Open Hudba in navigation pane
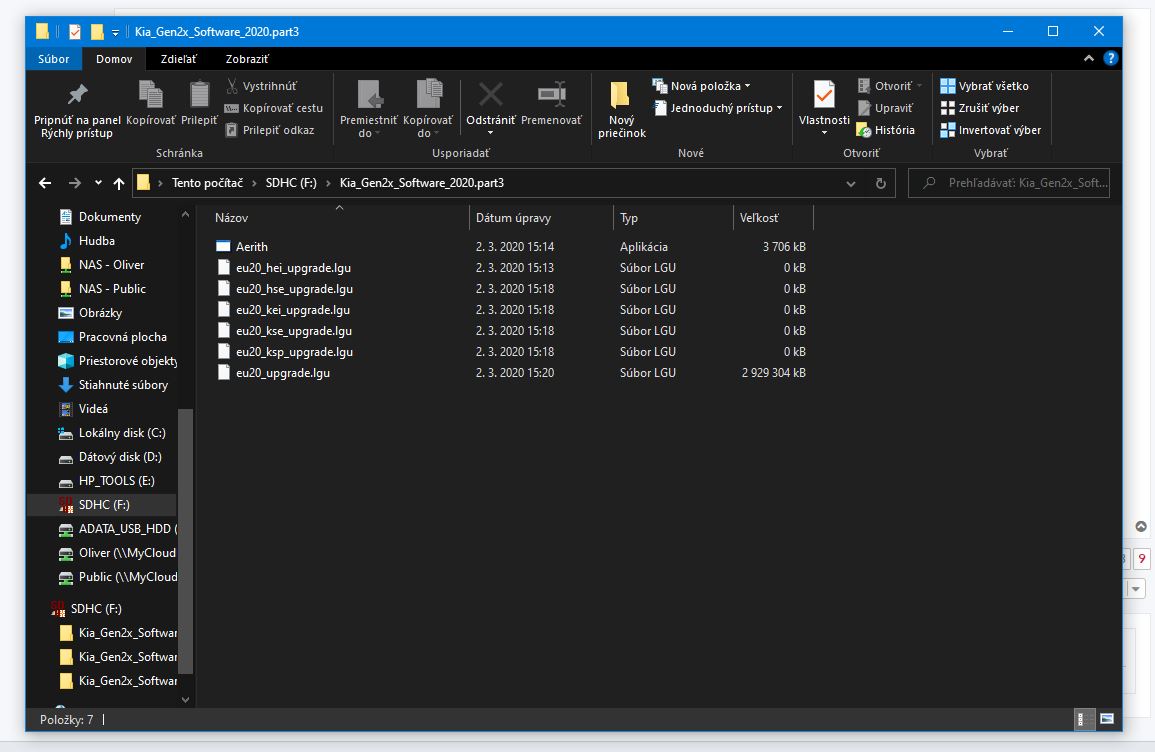1155x752 pixels. coord(96,241)
